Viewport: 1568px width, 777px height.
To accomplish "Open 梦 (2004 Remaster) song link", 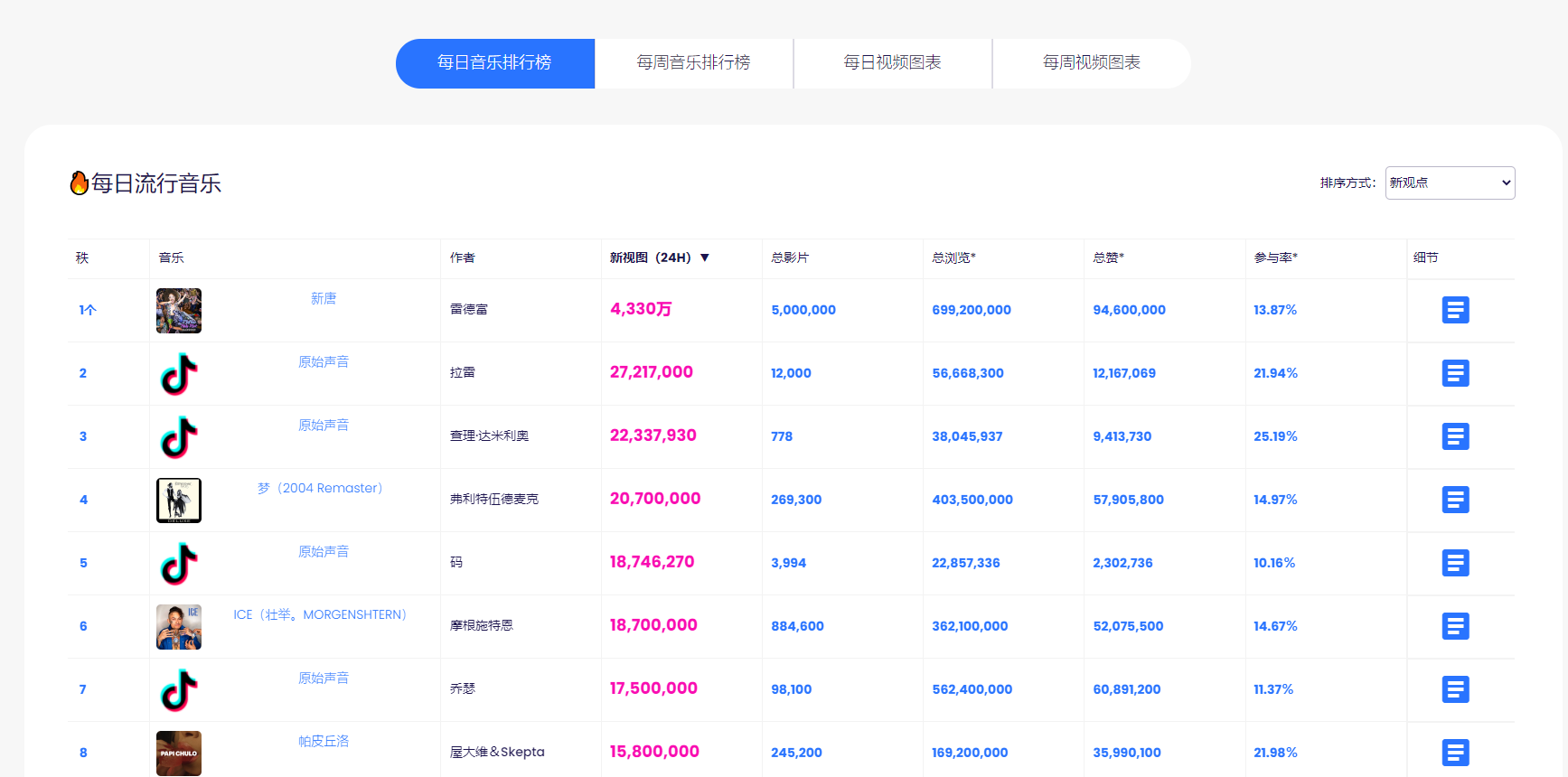I will point(320,488).
